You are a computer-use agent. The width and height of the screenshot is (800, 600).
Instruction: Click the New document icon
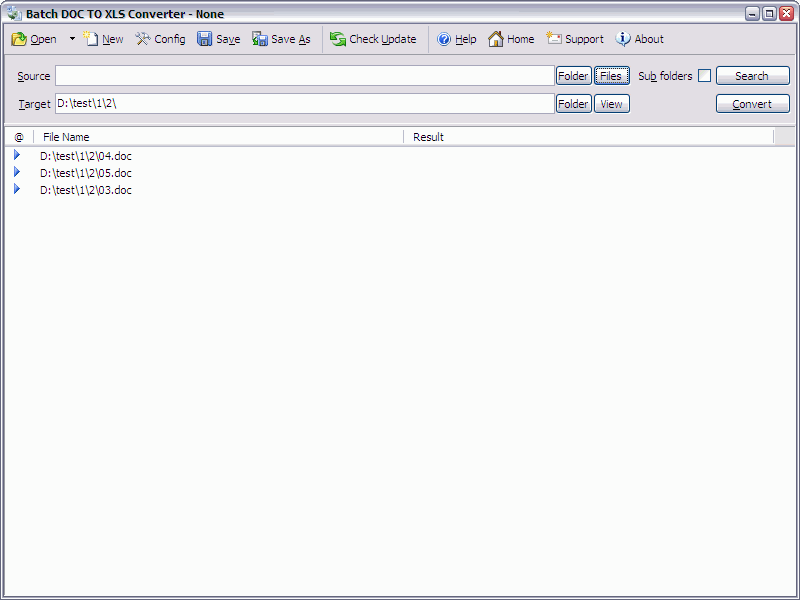coord(90,39)
